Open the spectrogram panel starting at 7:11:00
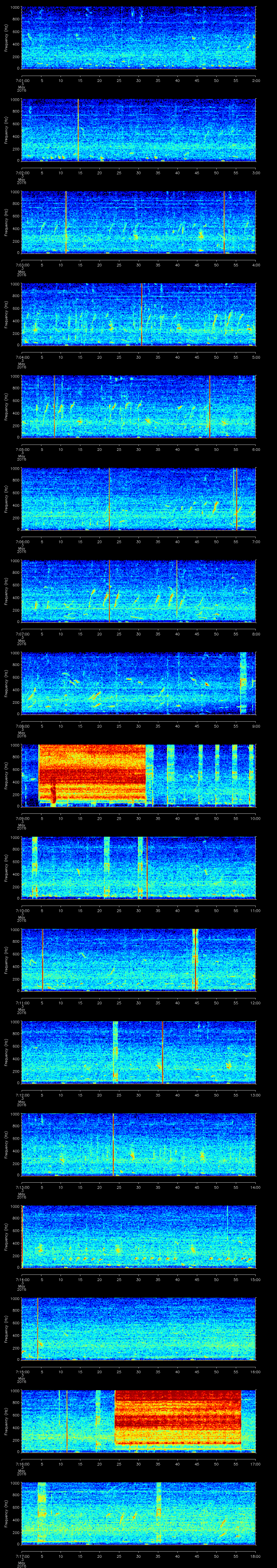 tap(138, 960)
